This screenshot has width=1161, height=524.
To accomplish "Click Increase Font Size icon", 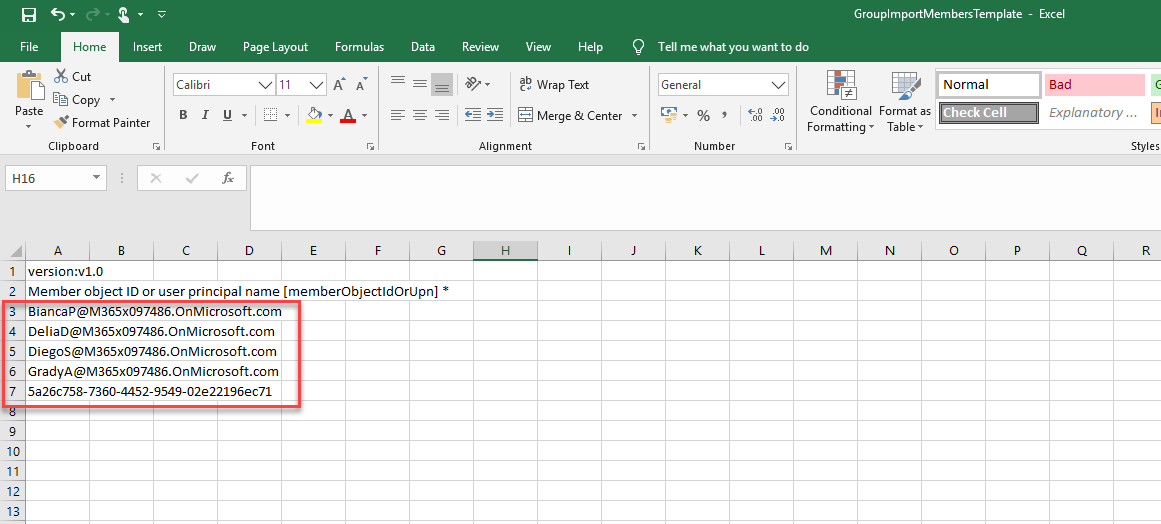I will coord(339,84).
